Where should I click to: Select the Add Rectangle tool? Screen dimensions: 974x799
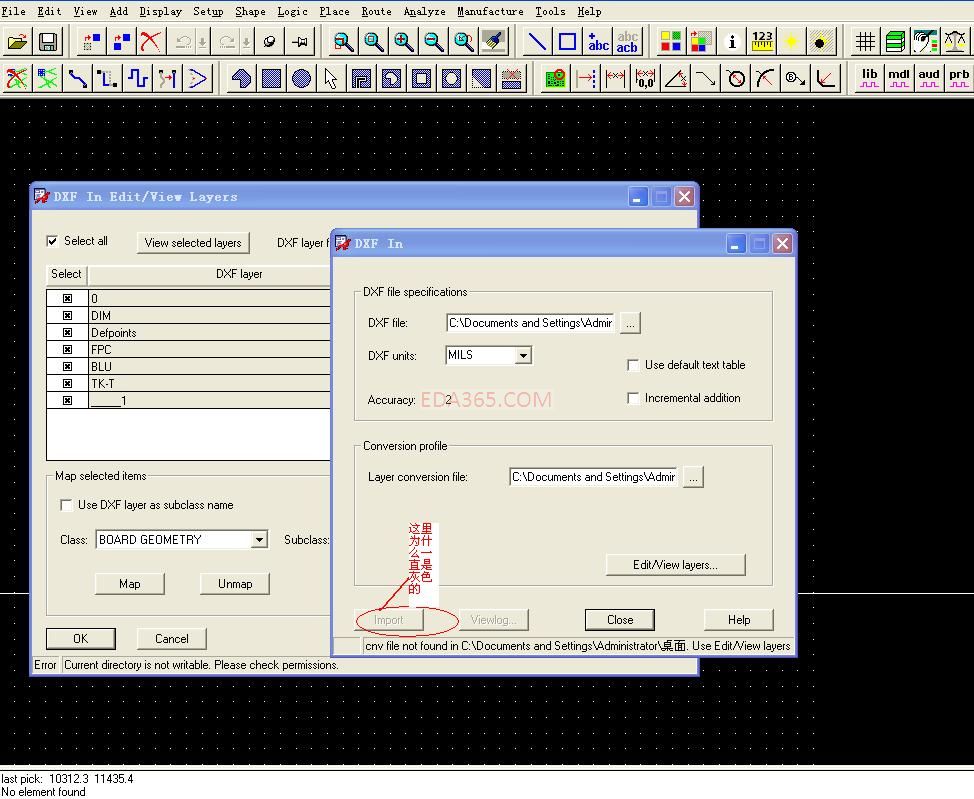click(x=567, y=42)
